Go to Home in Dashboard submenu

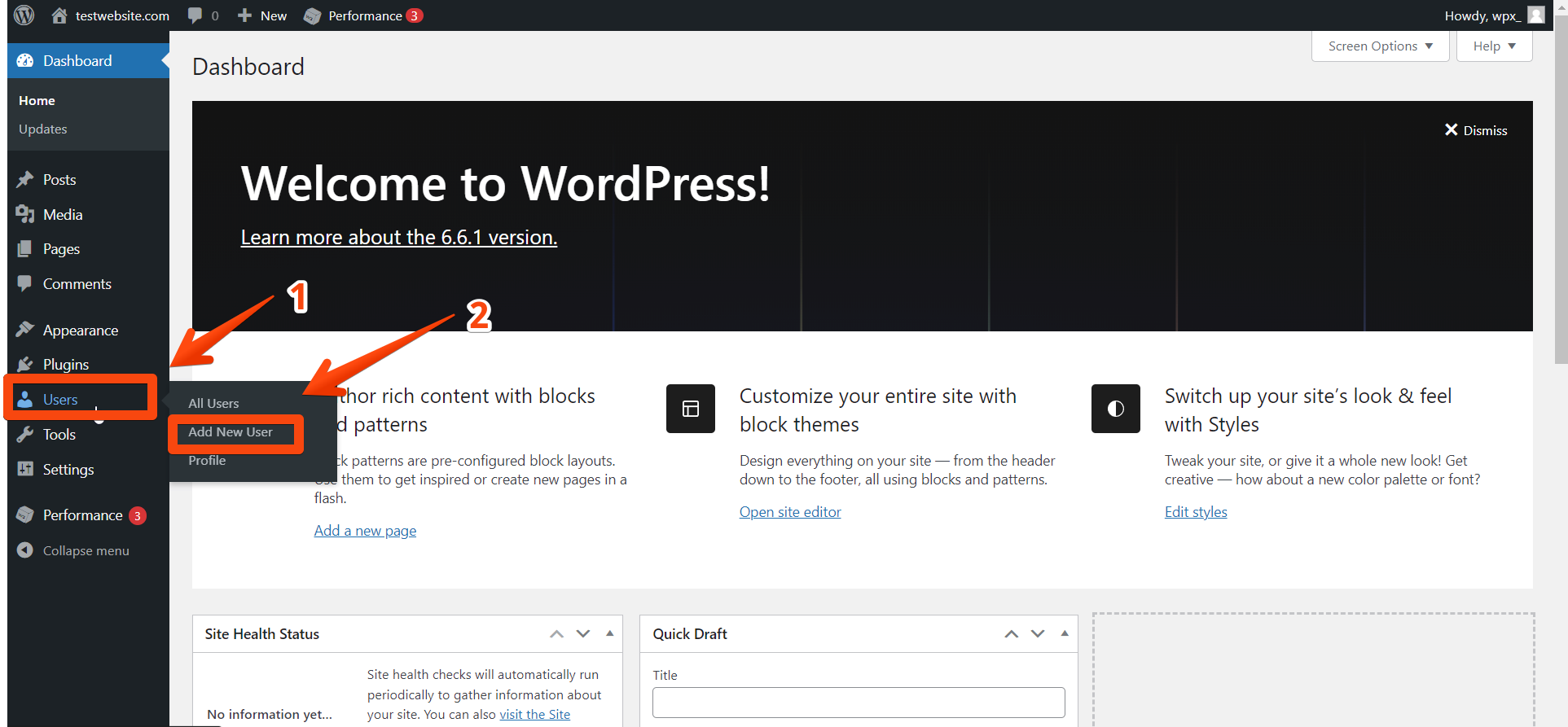tap(37, 101)
